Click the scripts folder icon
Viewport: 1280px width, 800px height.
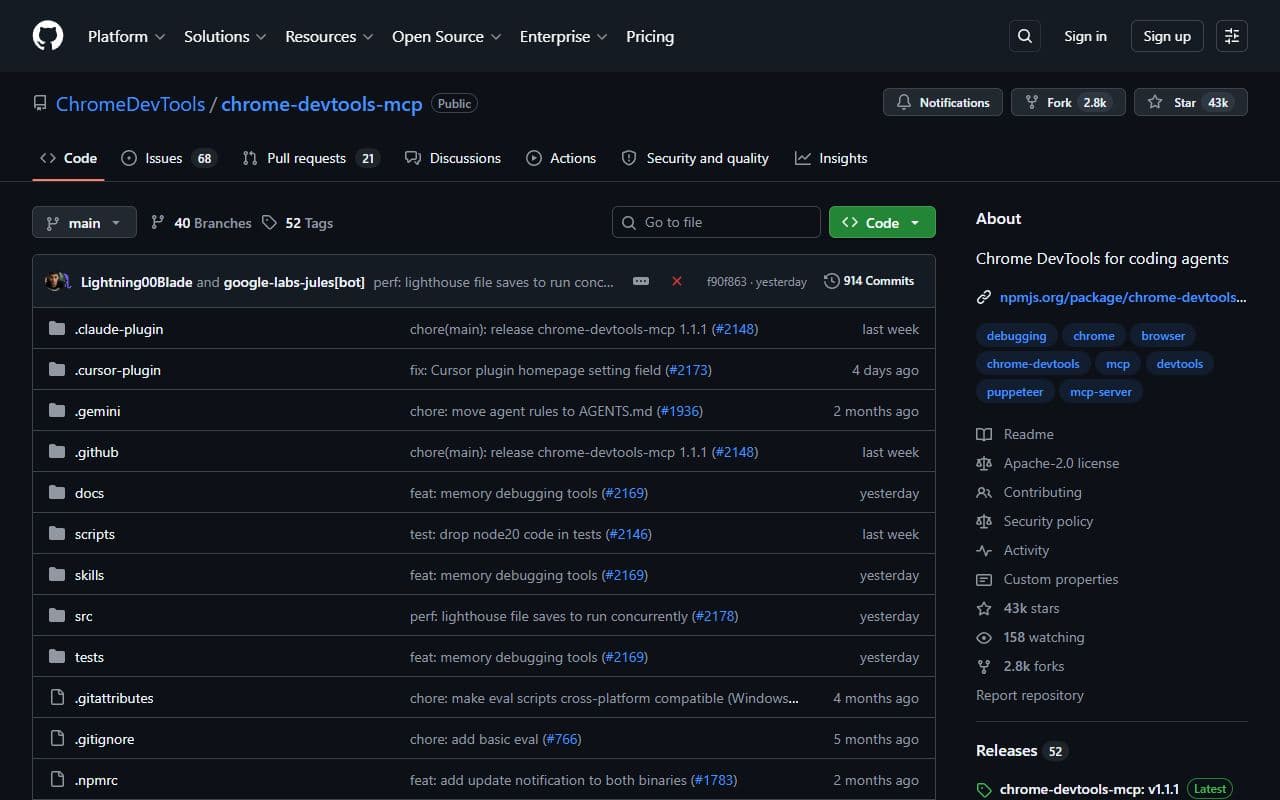pos(57,534)
